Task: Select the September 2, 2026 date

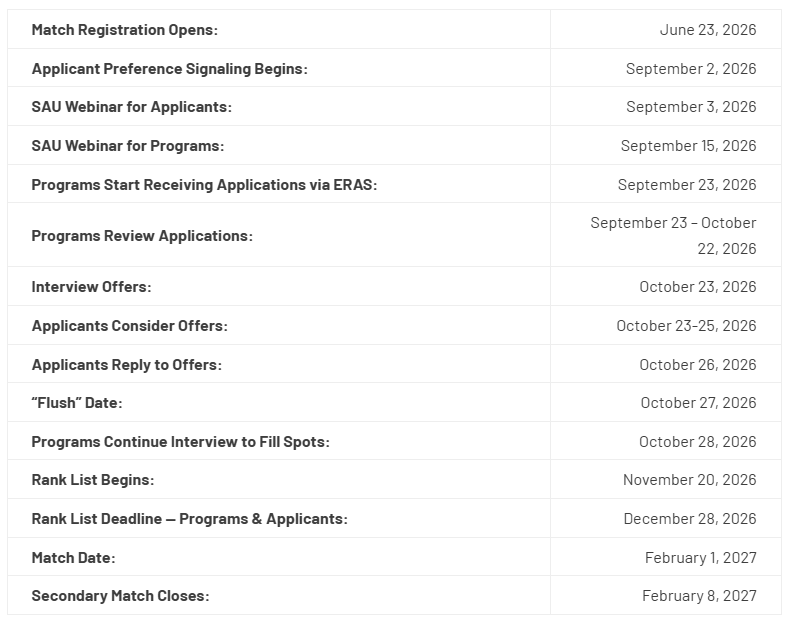Action: [x=691, y=69]
